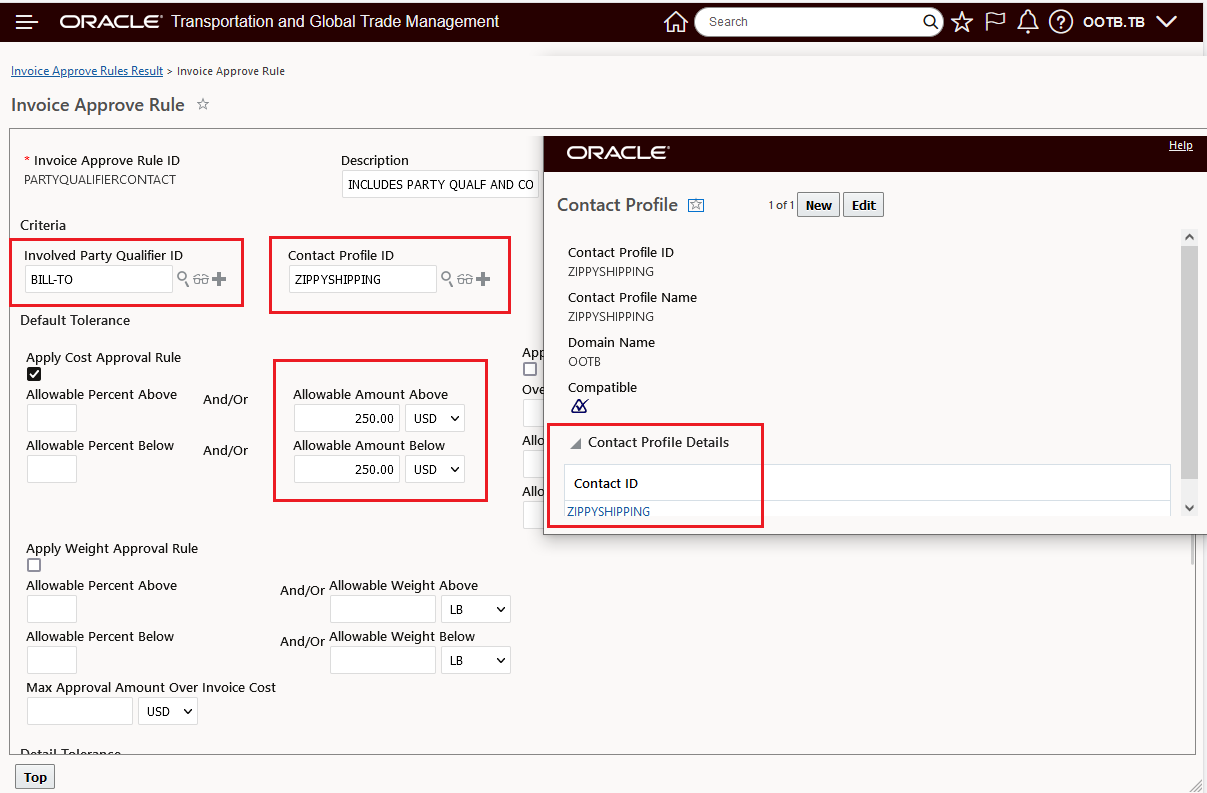This screenshot has height=793, width=1207.
Task: Click the Involved Party Qualifier ID field
Action: point(99,279)
